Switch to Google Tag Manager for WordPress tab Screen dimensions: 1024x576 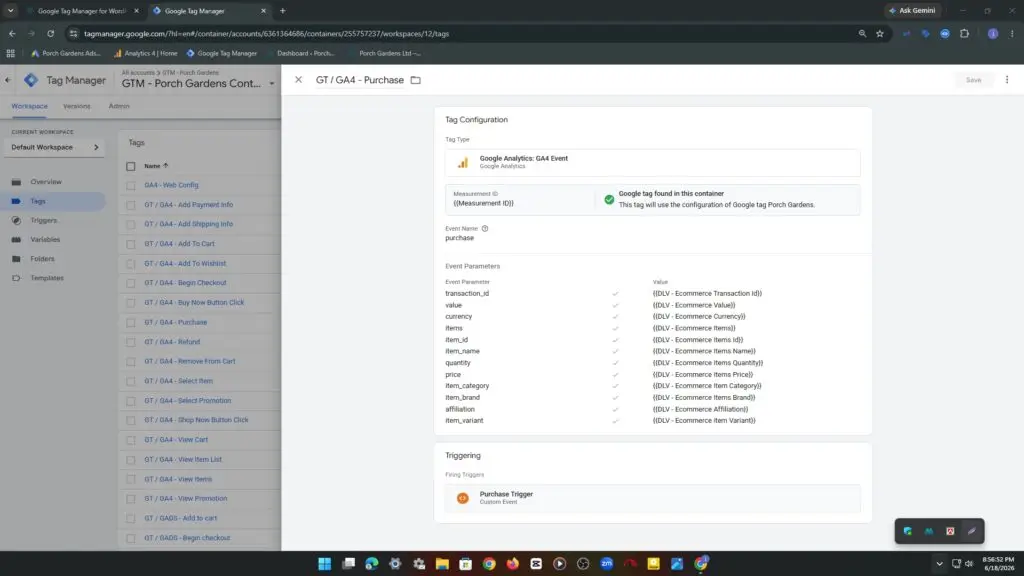[x=82, y=10]
